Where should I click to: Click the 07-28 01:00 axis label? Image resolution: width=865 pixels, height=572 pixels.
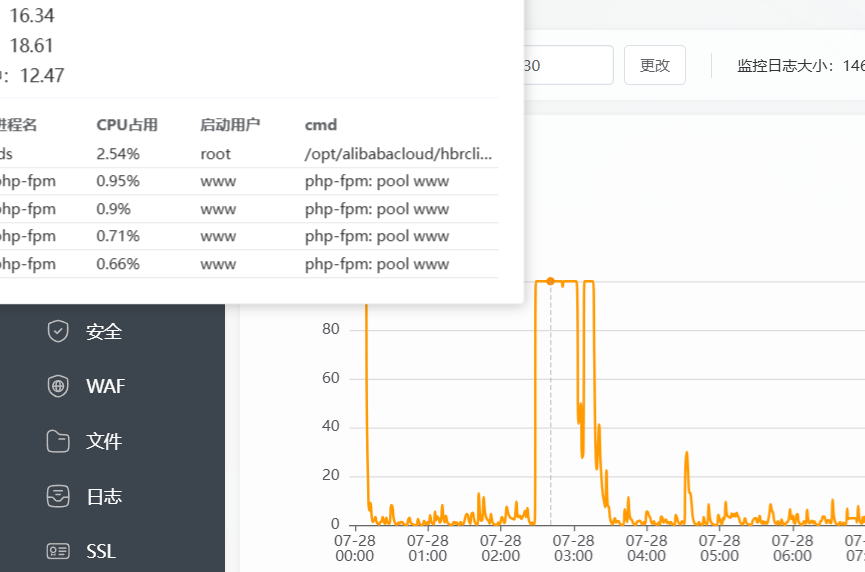[428, 548]
